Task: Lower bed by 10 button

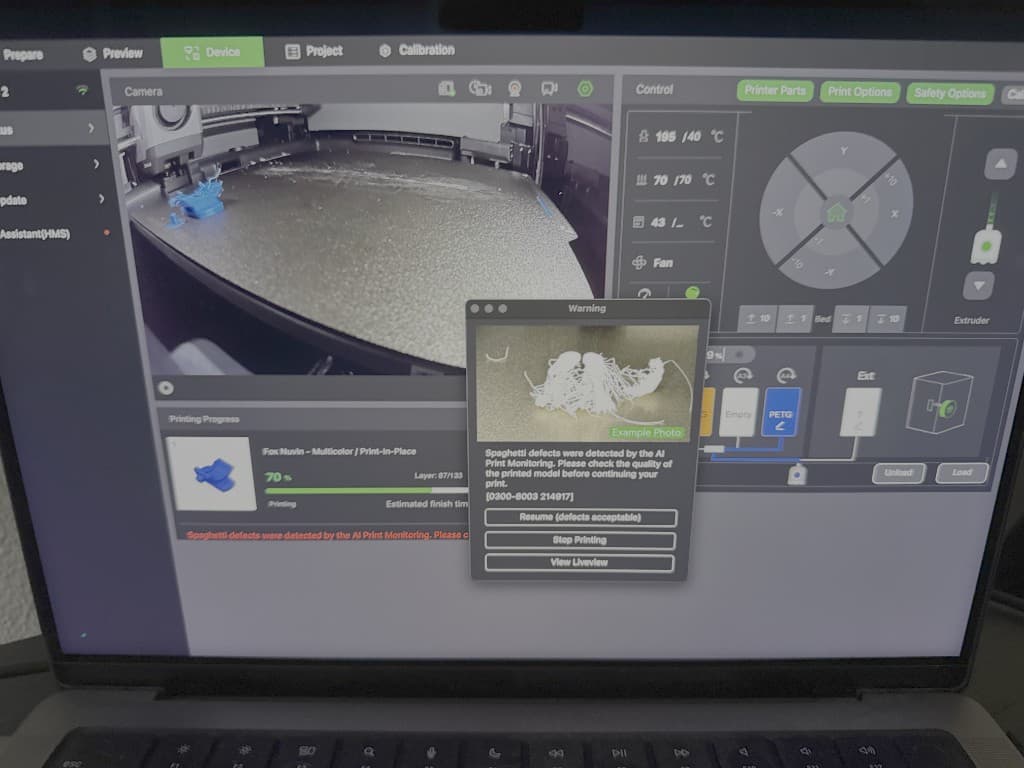Action: coord(888,319)
